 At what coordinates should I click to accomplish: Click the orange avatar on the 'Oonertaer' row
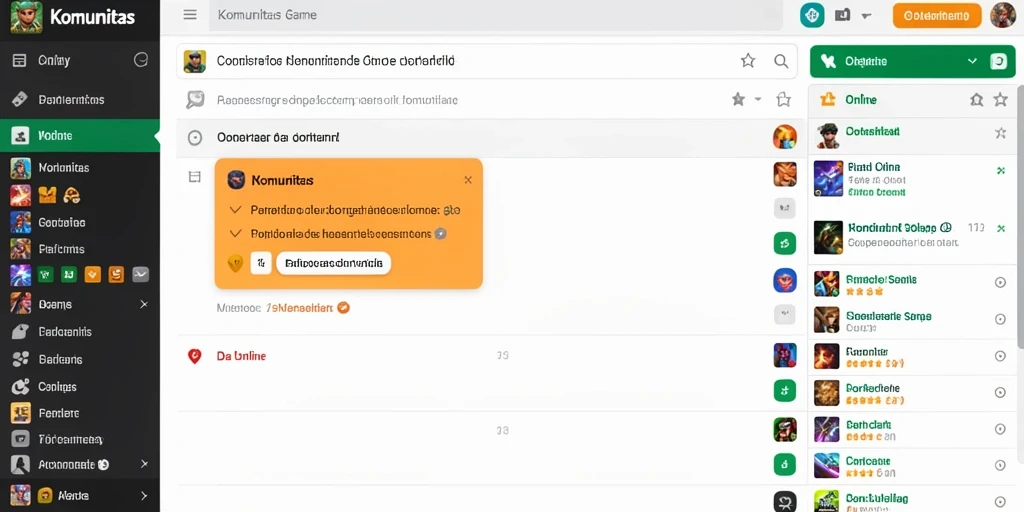[x=784, y=137]
